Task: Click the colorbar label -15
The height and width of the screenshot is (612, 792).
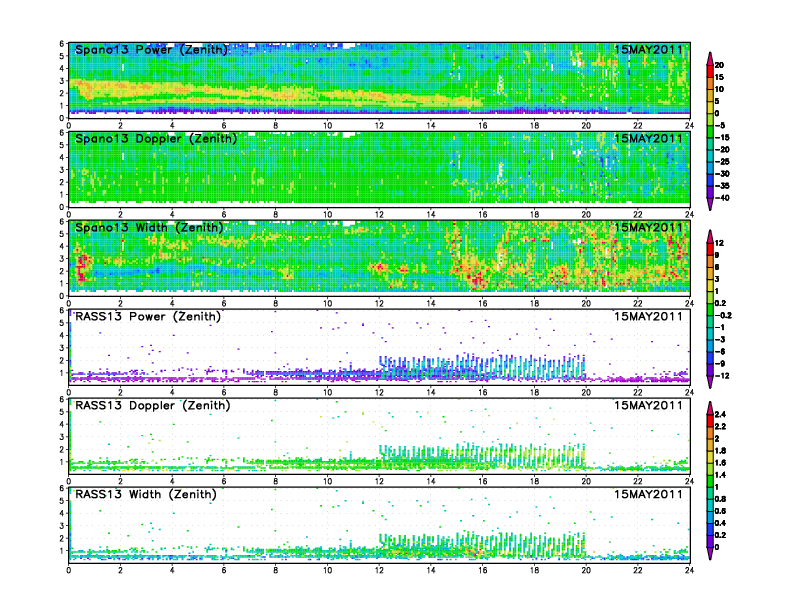Action: click(x=722, y=138)
